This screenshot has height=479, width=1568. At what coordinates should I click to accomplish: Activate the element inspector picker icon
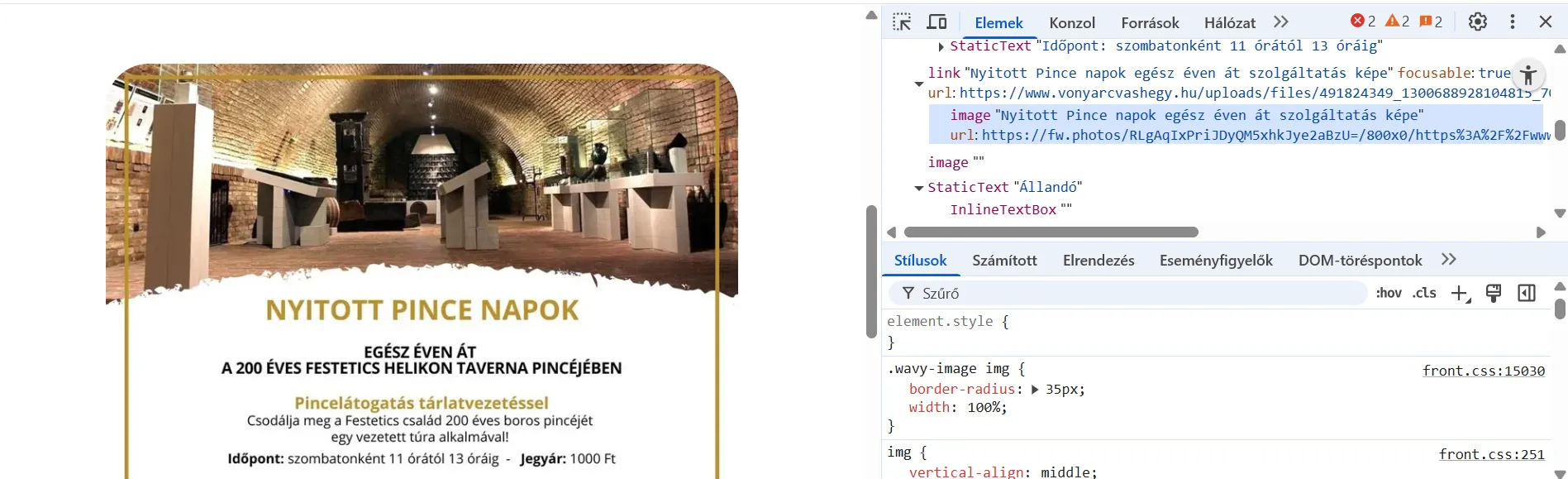(x=902, y=22)
